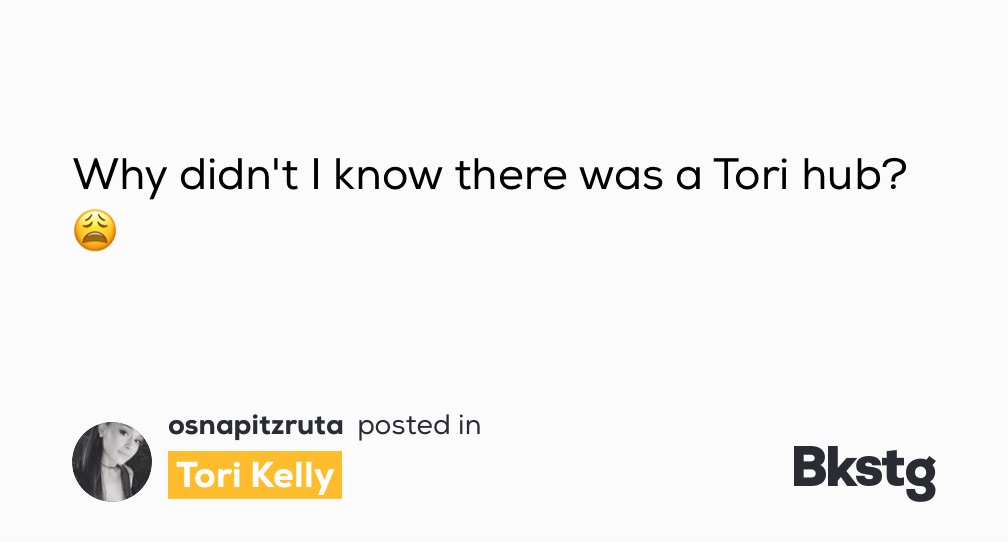Click the word 'was' in the post
Viewport: 1008px width, 542px height.
pyautogui.click(x=621, y=177)
